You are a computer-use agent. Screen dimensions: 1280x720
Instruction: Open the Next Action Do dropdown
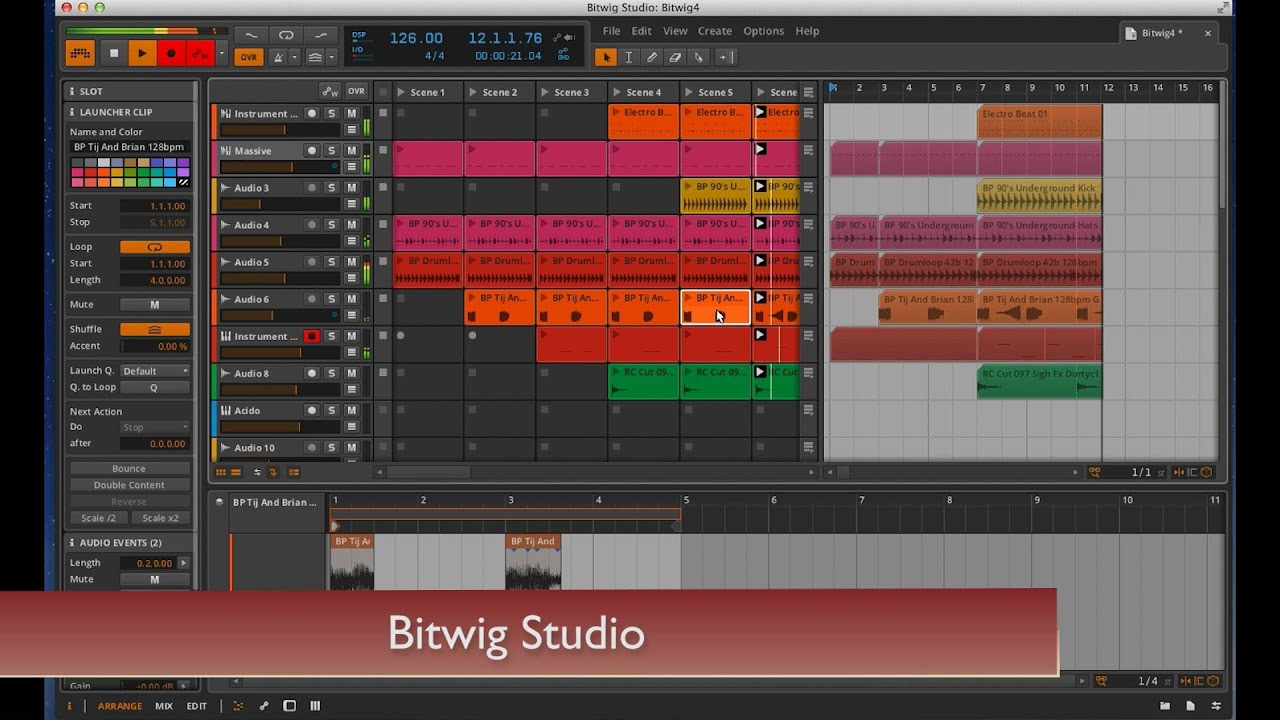pyautogui.click(x=155, y=427)
